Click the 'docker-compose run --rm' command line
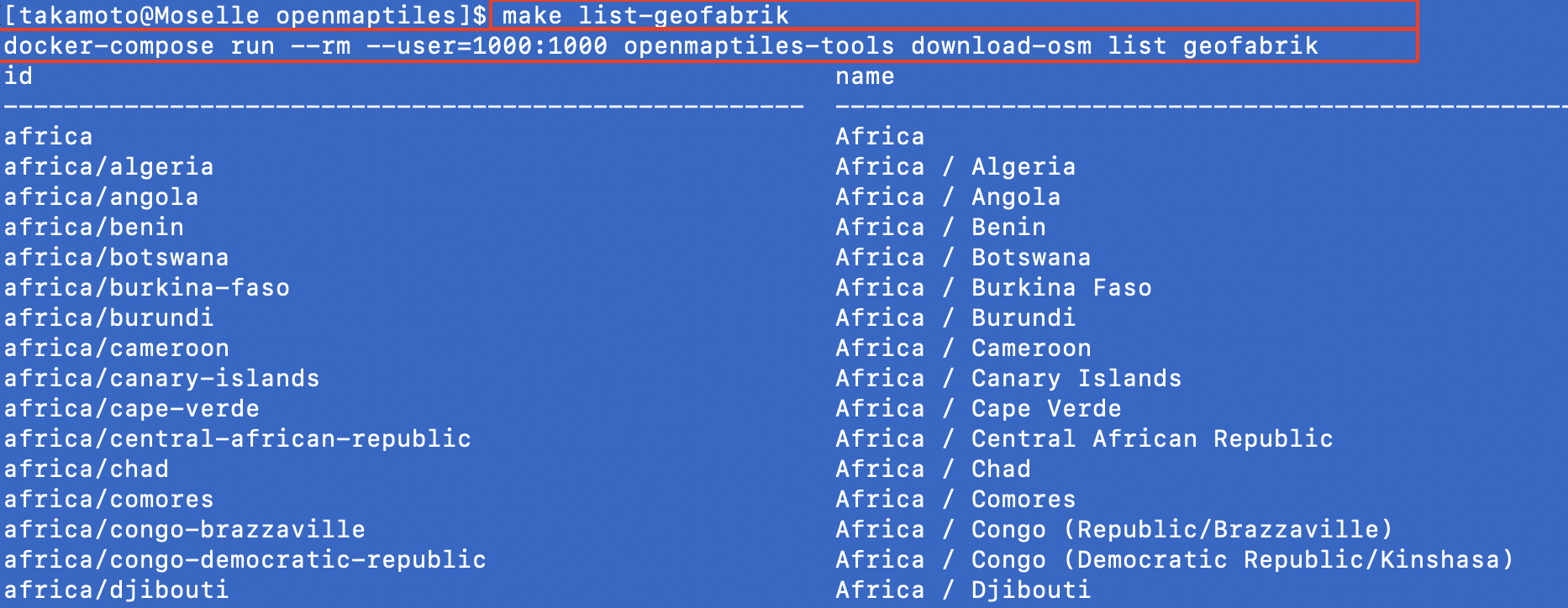Screen dimensions: 1568x608 click(660, 46)
